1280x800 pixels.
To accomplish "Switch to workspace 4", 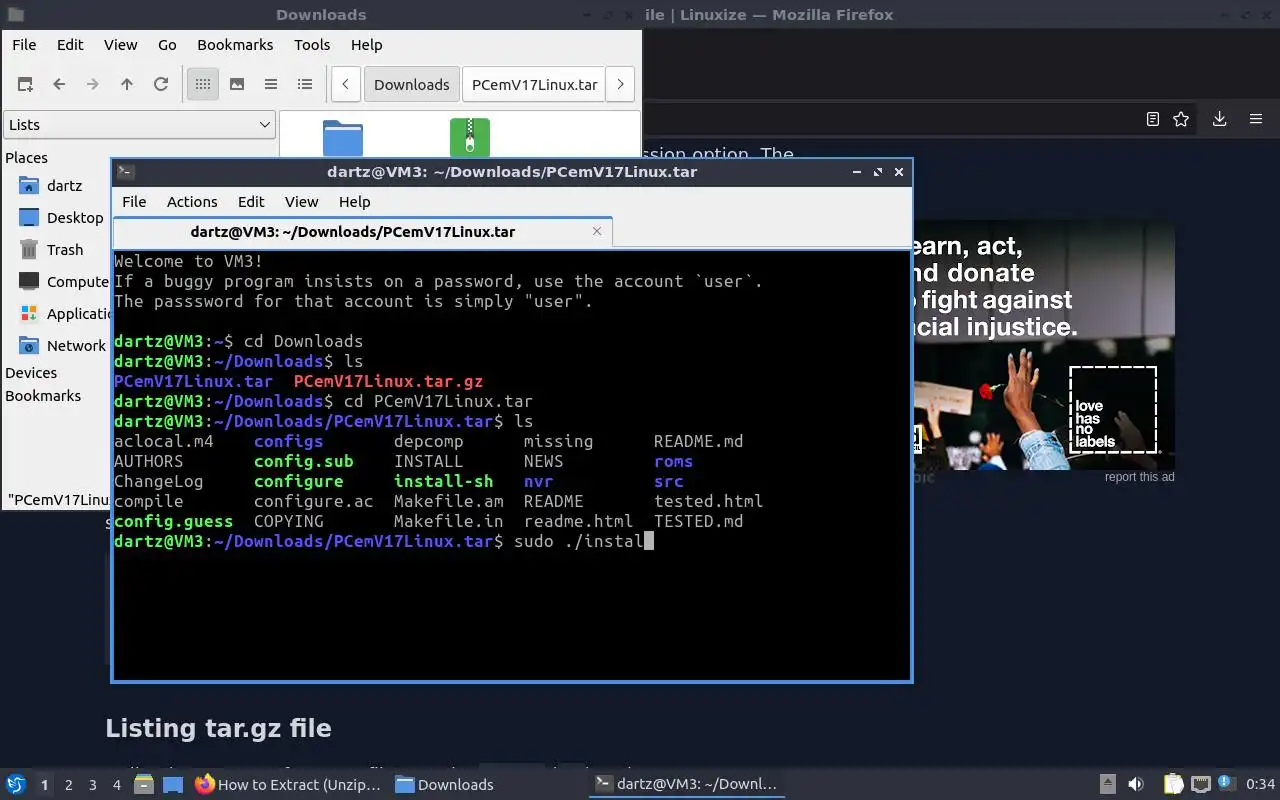I will pos(117,785).
